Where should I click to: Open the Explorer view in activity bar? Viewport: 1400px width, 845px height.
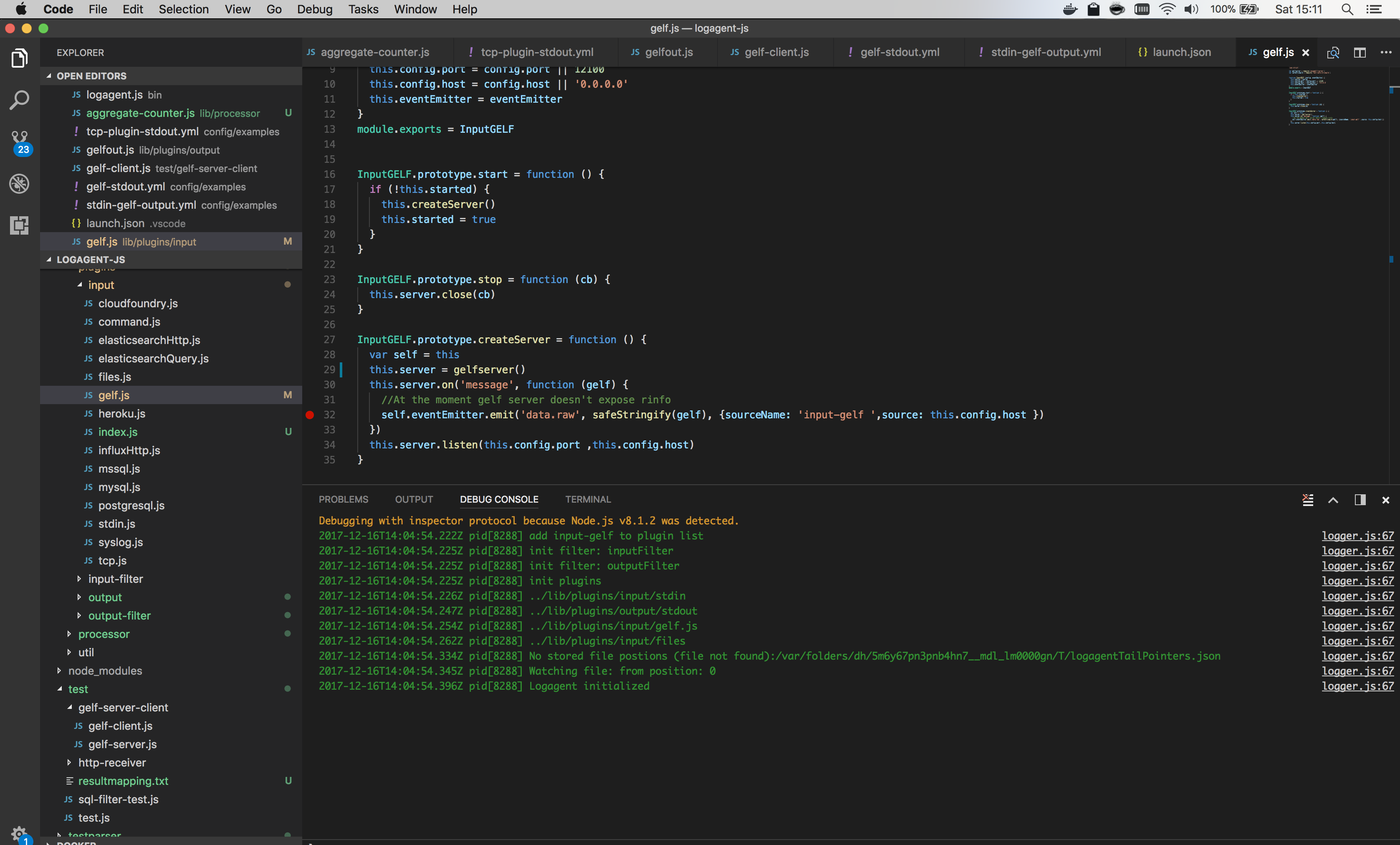pos(19,58)
